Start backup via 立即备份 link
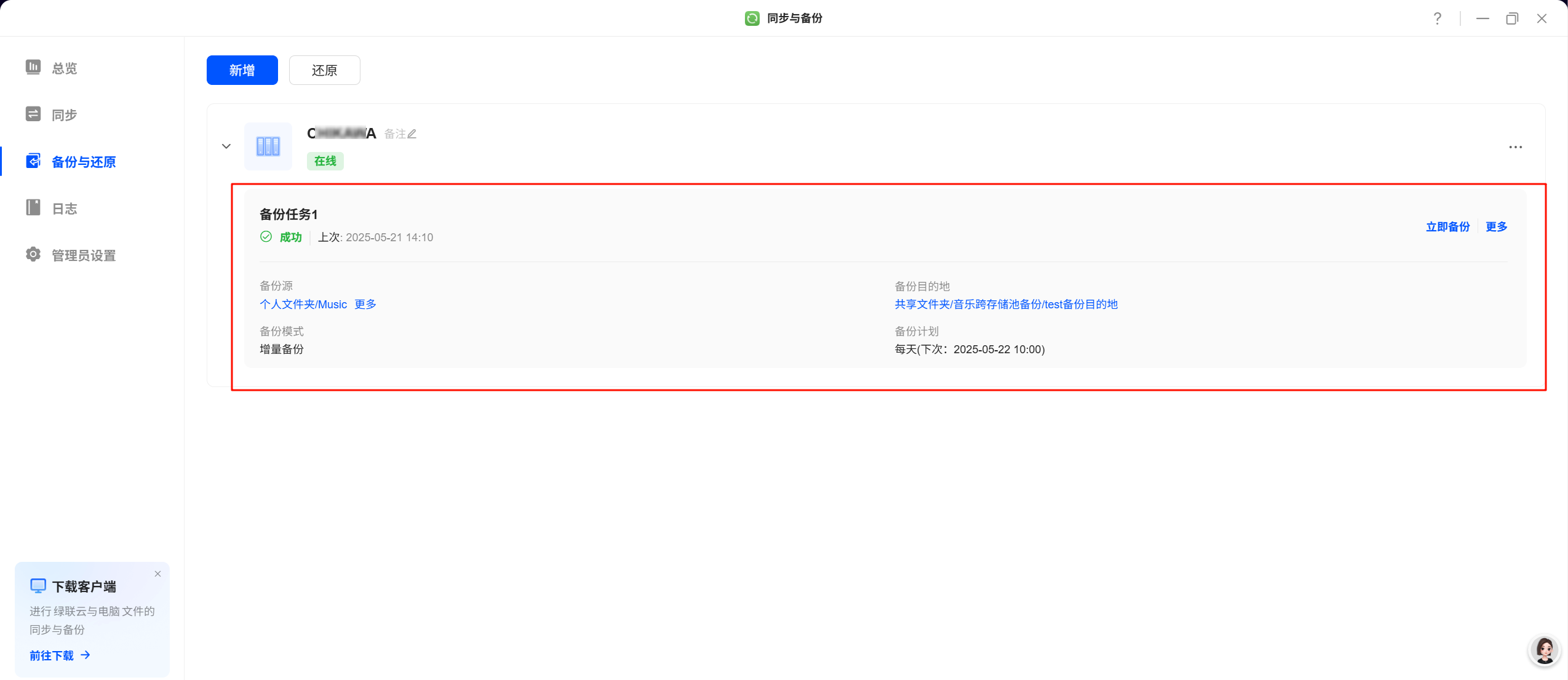 tap(1447, 227)
